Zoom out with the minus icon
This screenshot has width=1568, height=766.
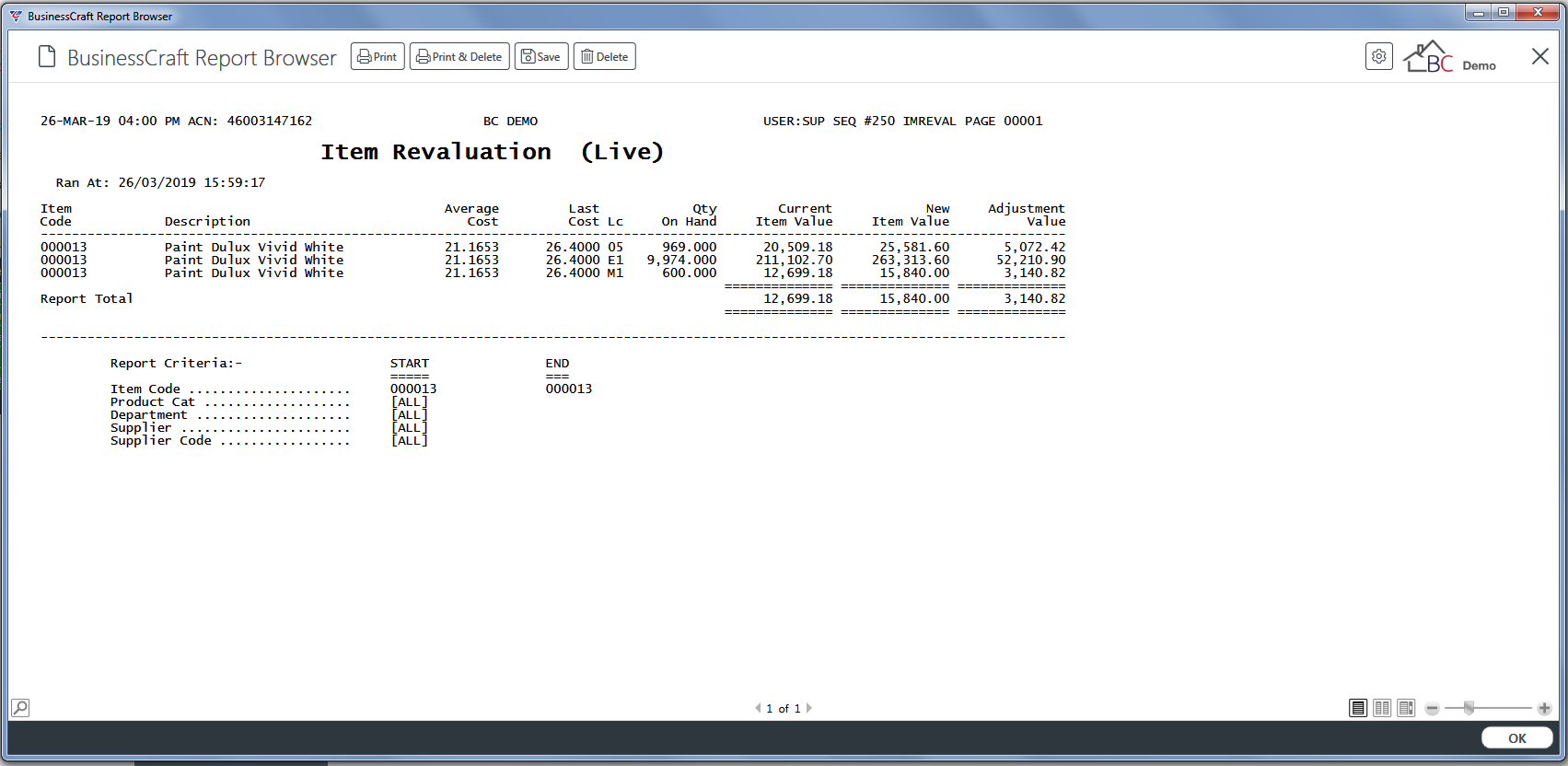(1432, 708)
